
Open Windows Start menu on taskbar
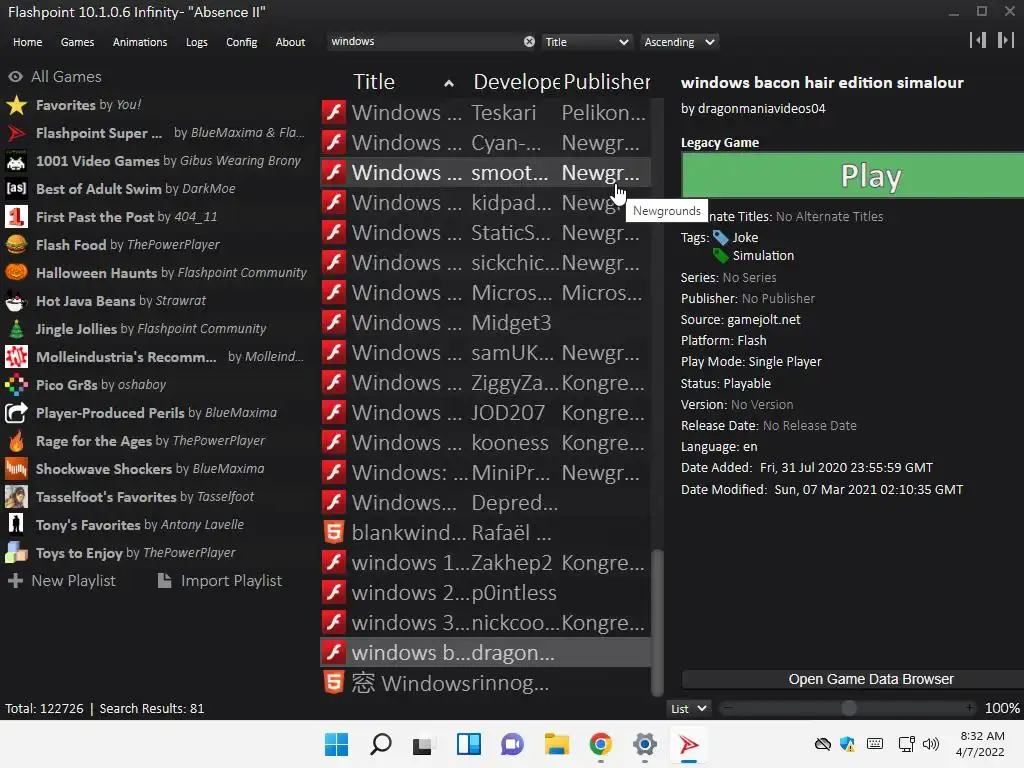(x=336, y=744)
